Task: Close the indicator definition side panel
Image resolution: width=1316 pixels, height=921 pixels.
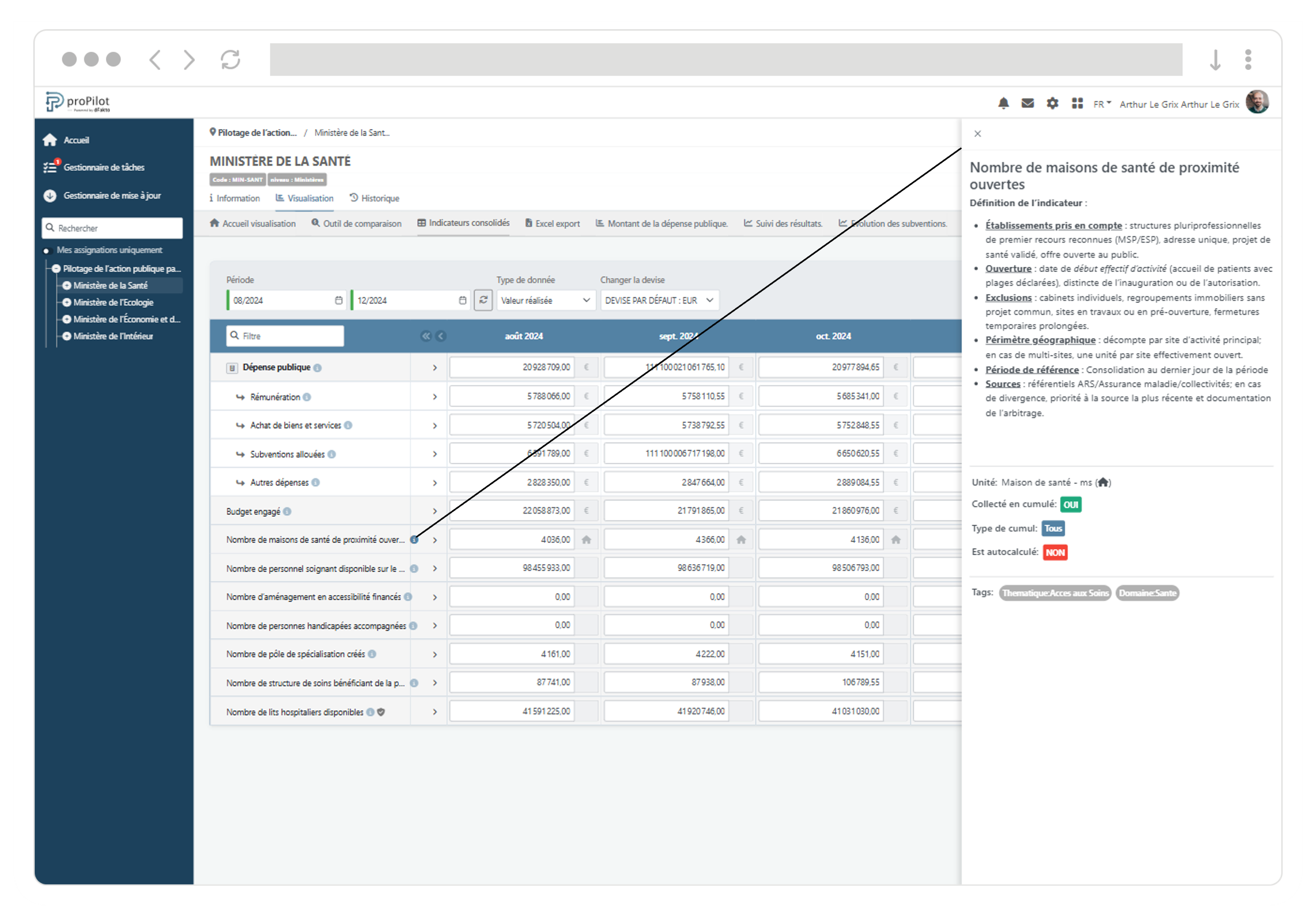Action: (x=978, y=133)
